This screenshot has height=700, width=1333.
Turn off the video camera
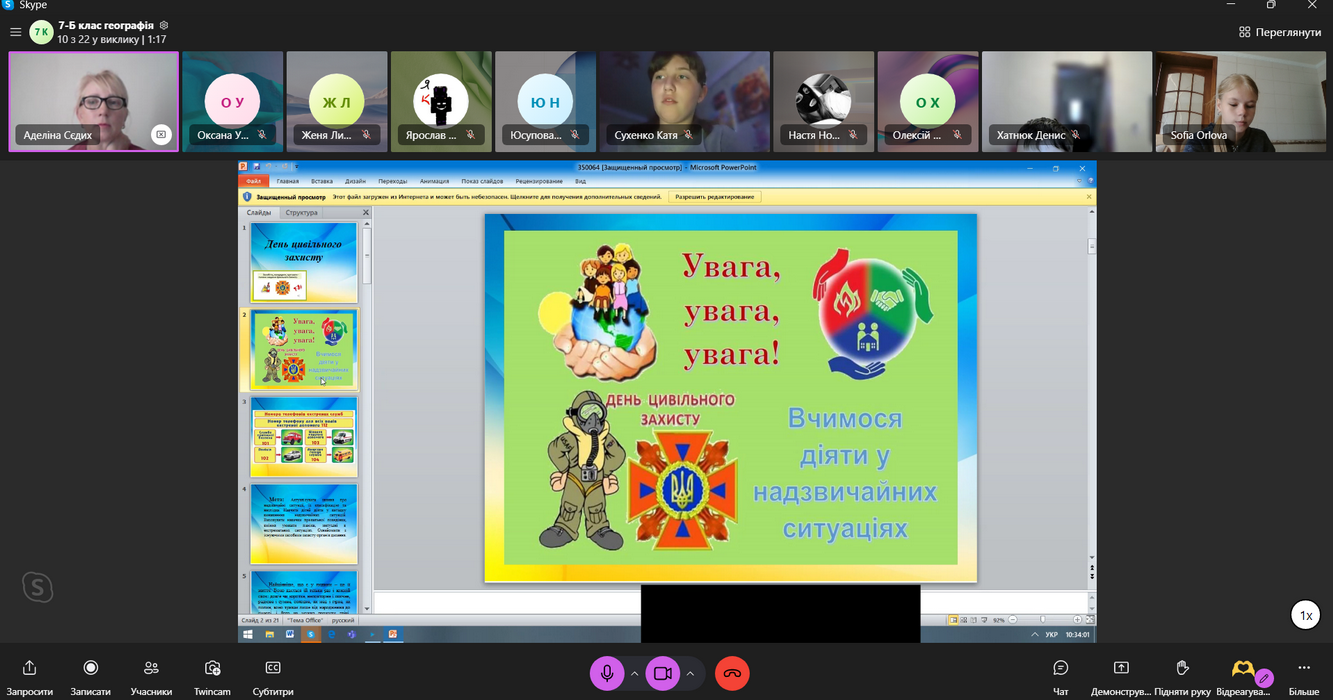coord(662,674)
